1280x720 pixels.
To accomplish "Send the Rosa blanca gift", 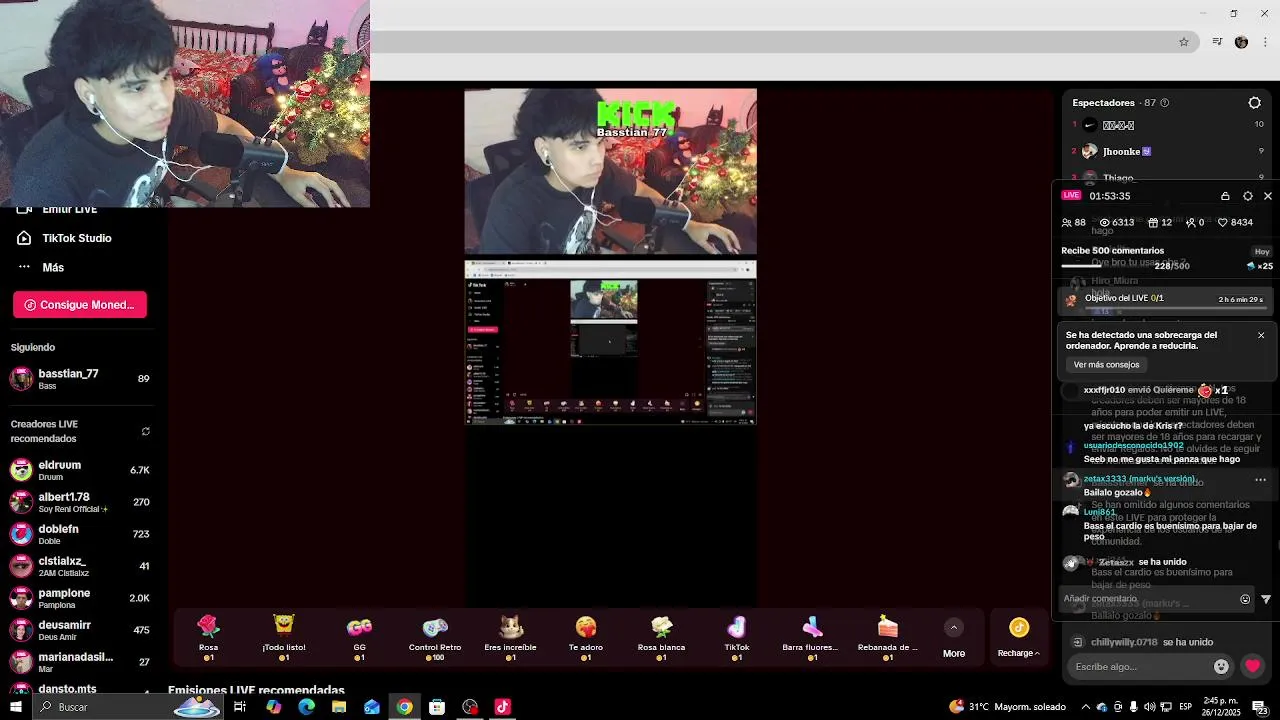I will pos(661,637).
